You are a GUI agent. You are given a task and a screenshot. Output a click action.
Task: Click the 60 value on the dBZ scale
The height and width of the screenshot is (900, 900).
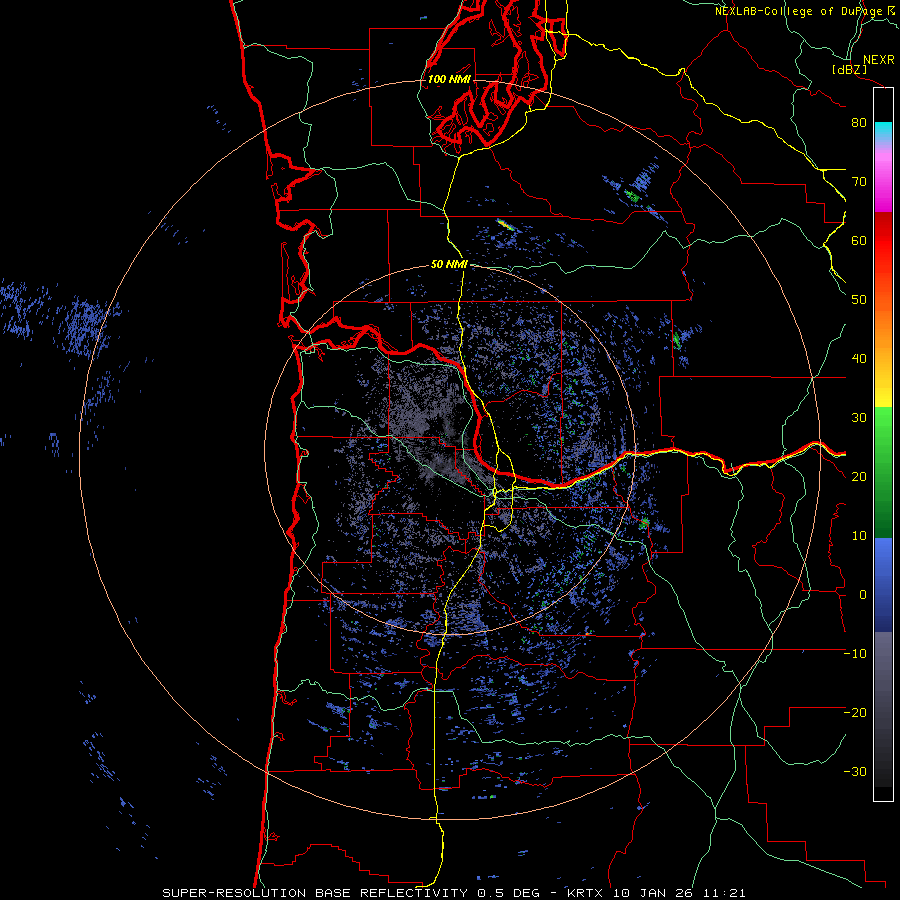pos(859,241)
